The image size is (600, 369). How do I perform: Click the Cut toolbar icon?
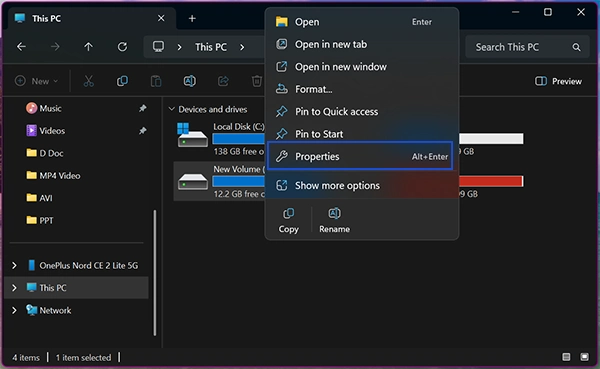click(88, 81)
